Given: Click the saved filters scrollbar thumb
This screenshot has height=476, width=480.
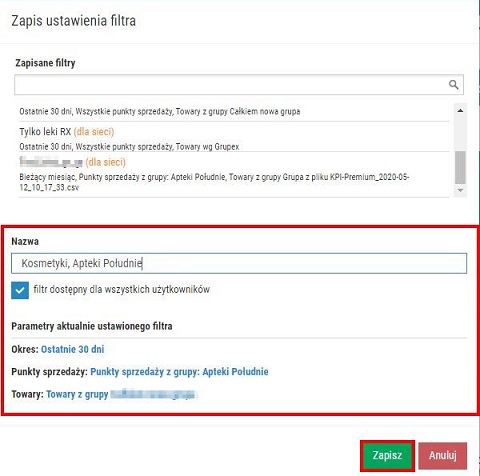Looking at the screenshot, I should (x=460, y=167).
